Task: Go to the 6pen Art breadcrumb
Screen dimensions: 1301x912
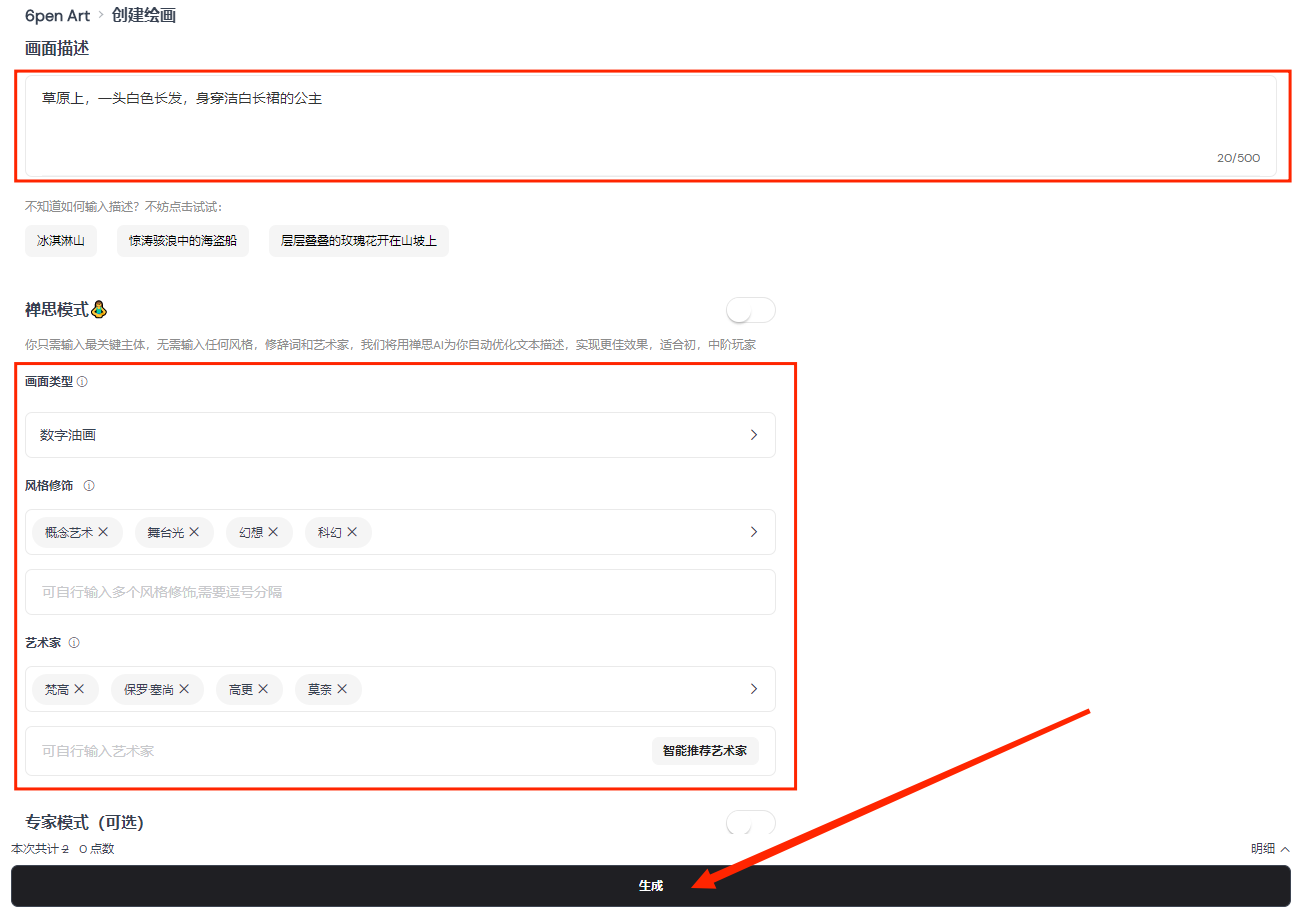Action: 57,16
